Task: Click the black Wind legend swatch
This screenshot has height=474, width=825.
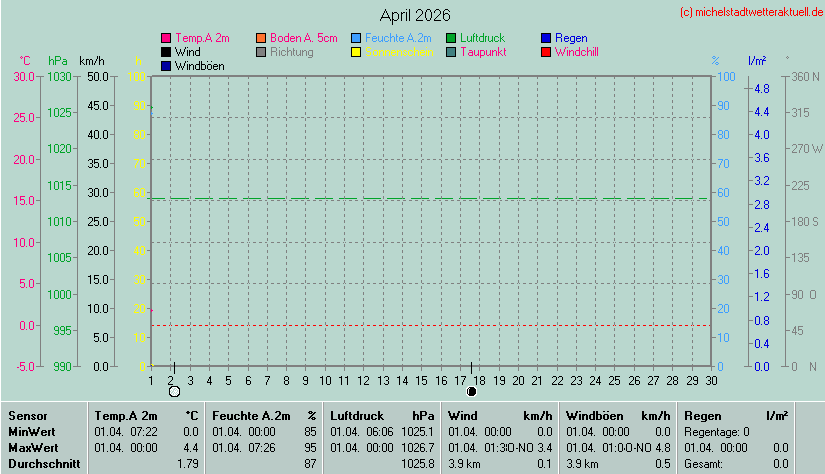Action: (166, 52)
